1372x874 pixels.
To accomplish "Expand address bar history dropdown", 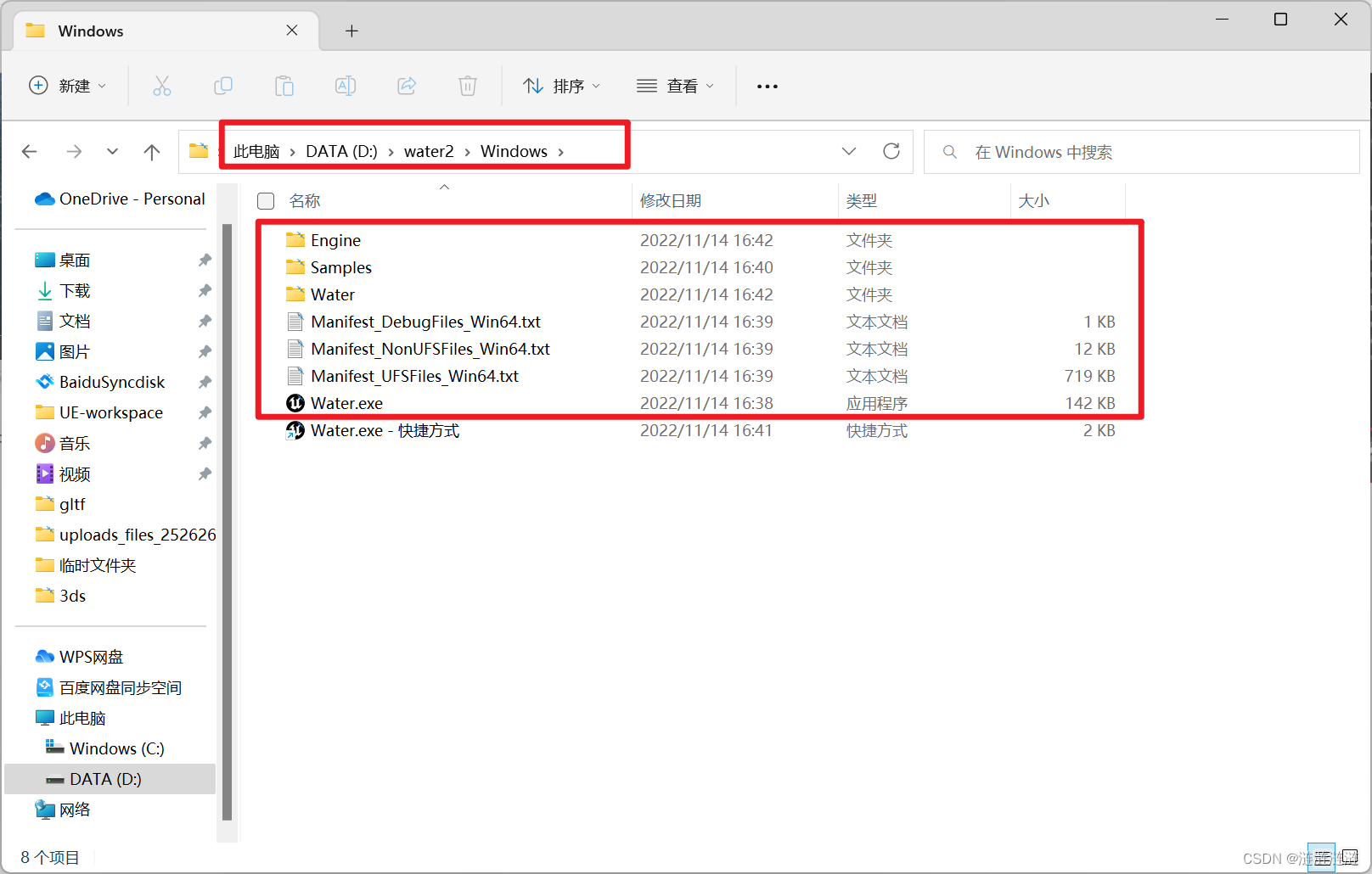I will [849, 151].
